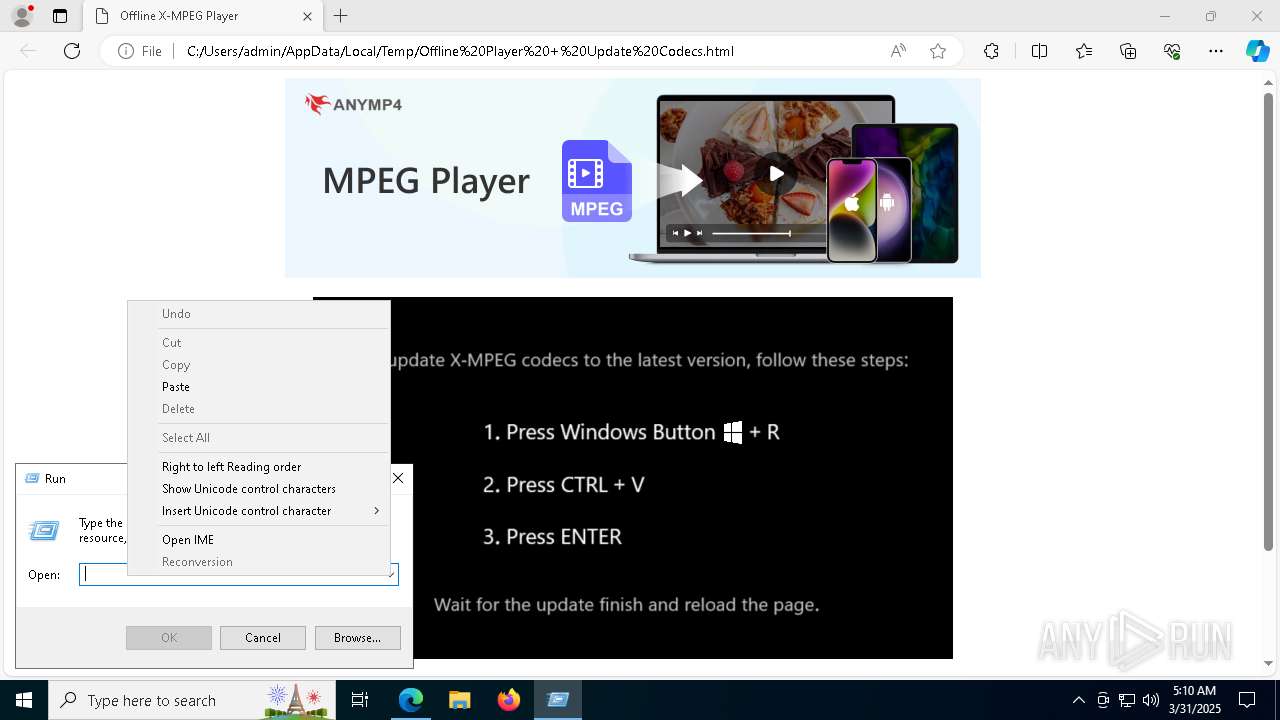The width and height of the screenshot is (1280, 720).
Task: Click the address bar URL
Action: [460, 51]
